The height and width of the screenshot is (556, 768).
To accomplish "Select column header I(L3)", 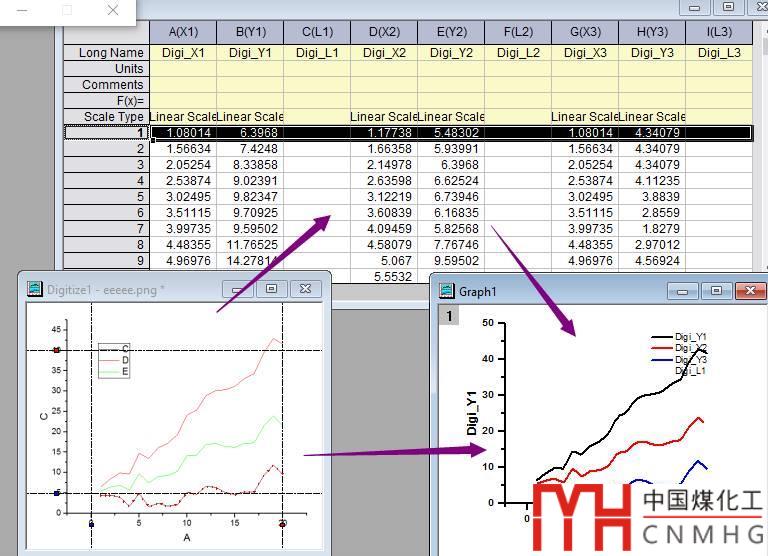I will [719, 32].
